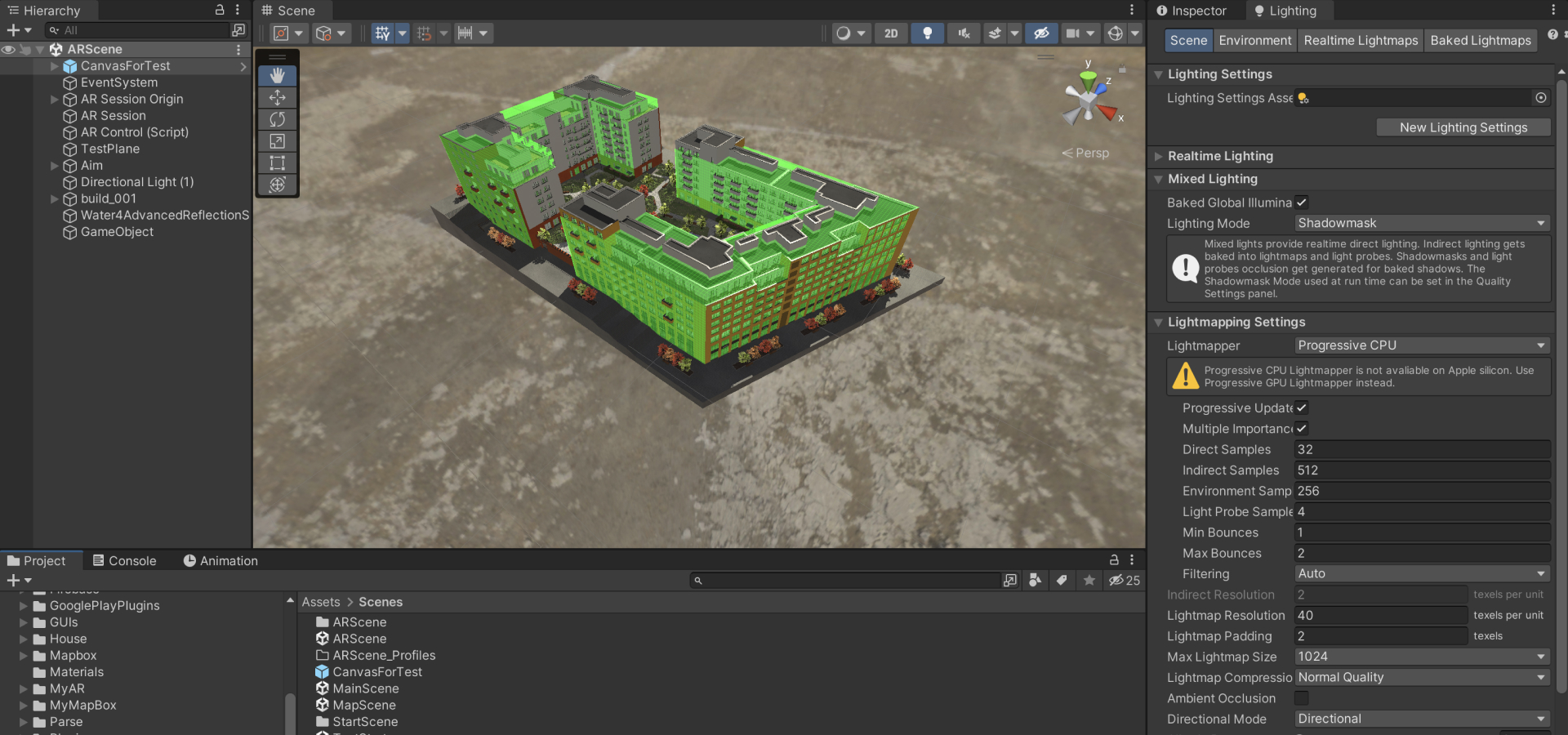Select the Rotate tool in Scene view
Screen dimensions: 1568x735
(x=278, y=119)
